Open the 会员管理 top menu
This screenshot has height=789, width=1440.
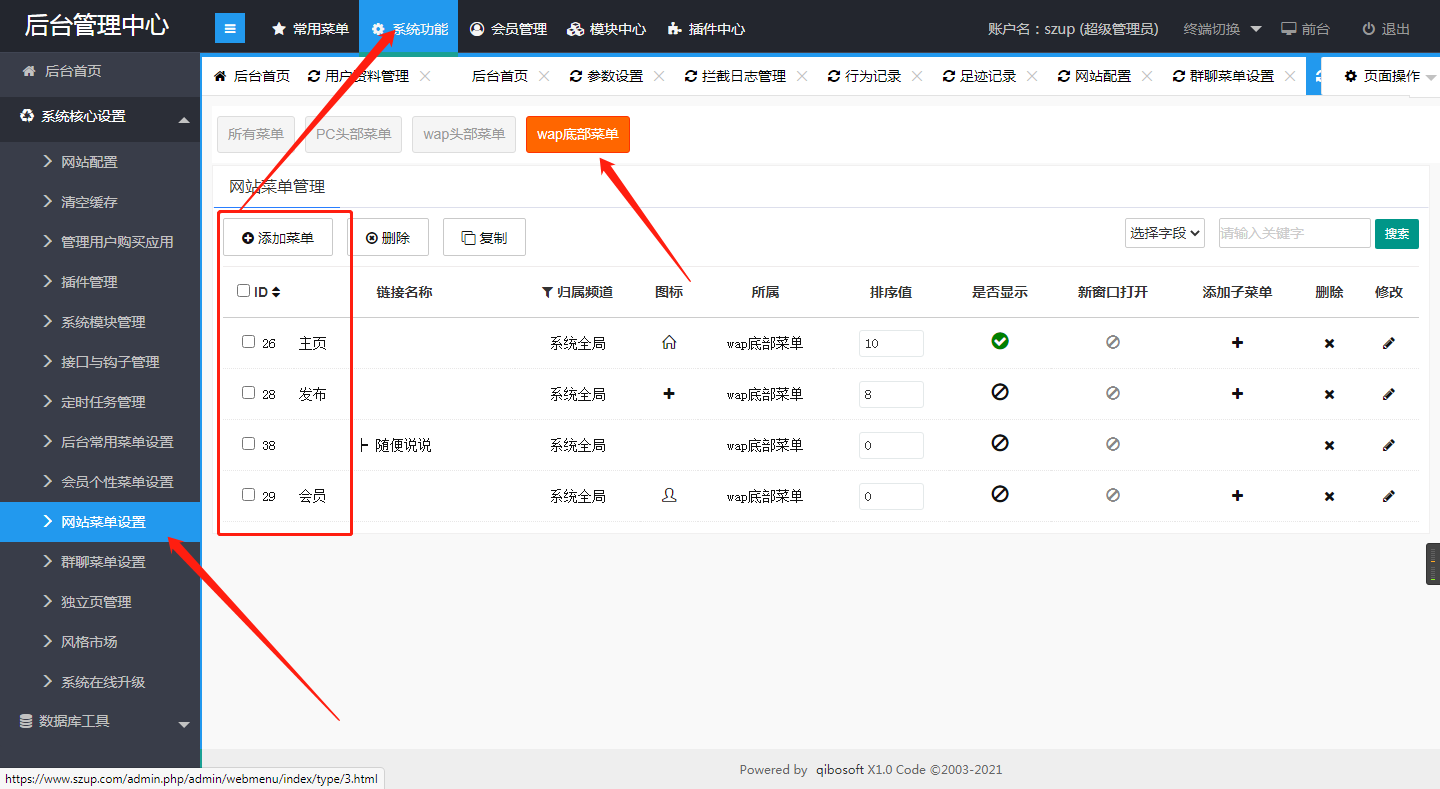[x=509, y=29]
